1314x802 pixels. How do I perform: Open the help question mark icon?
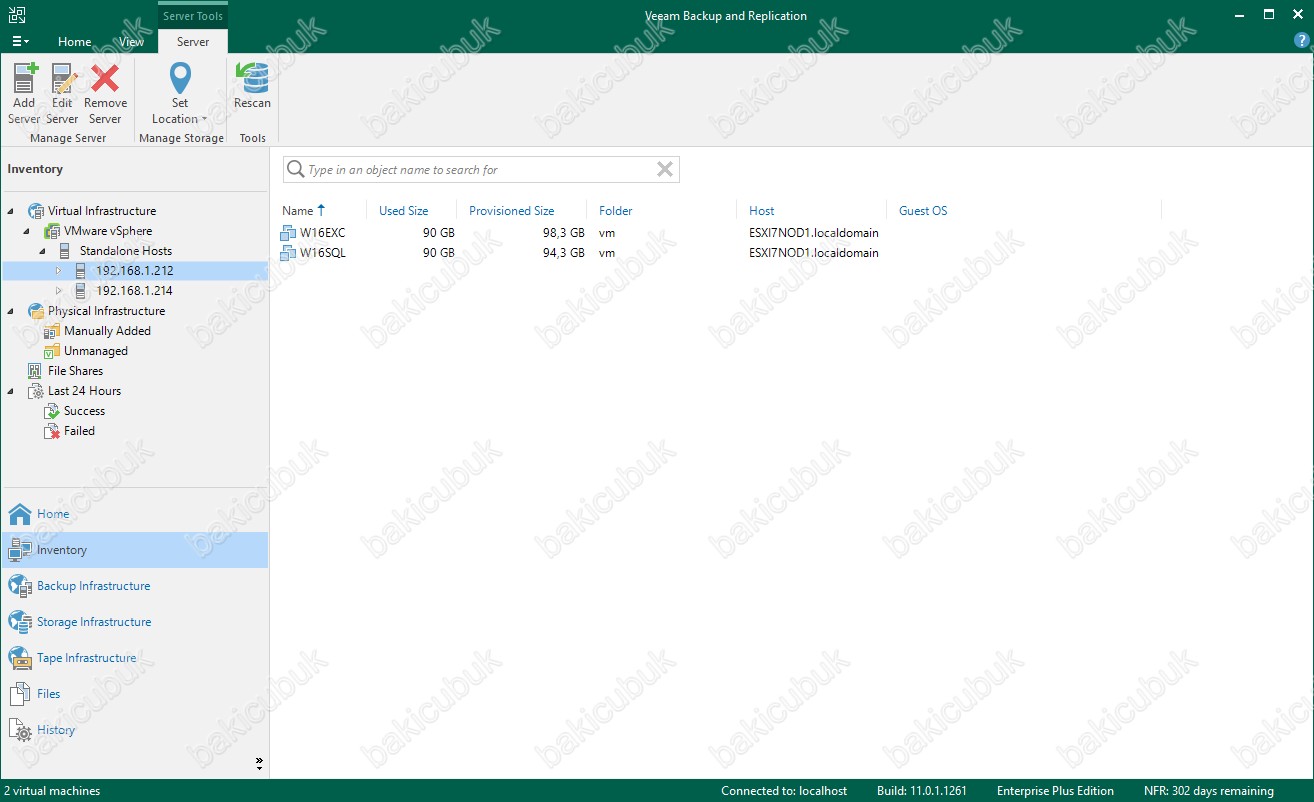(1301, 41)
